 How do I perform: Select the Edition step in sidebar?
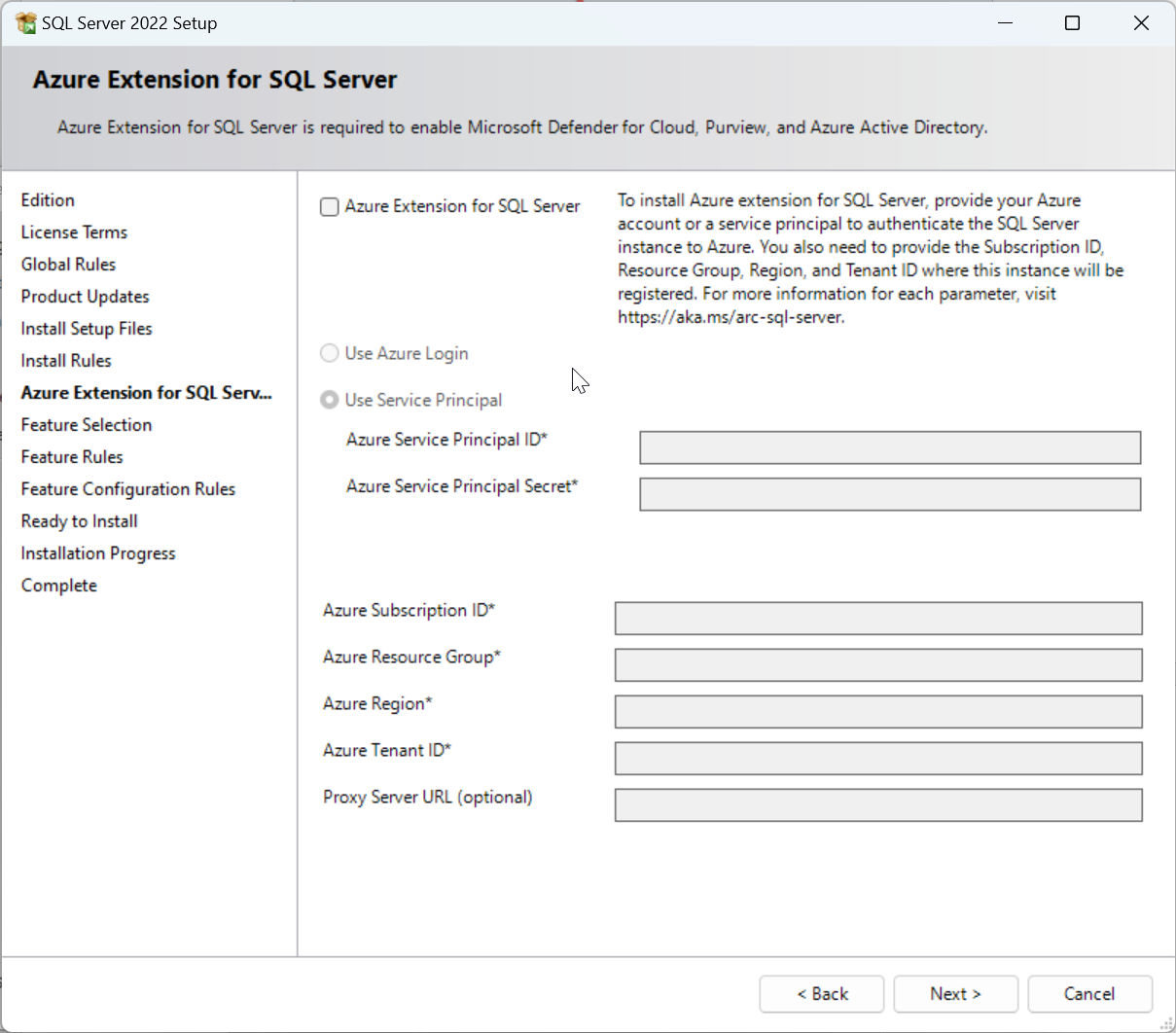[48, 199]
